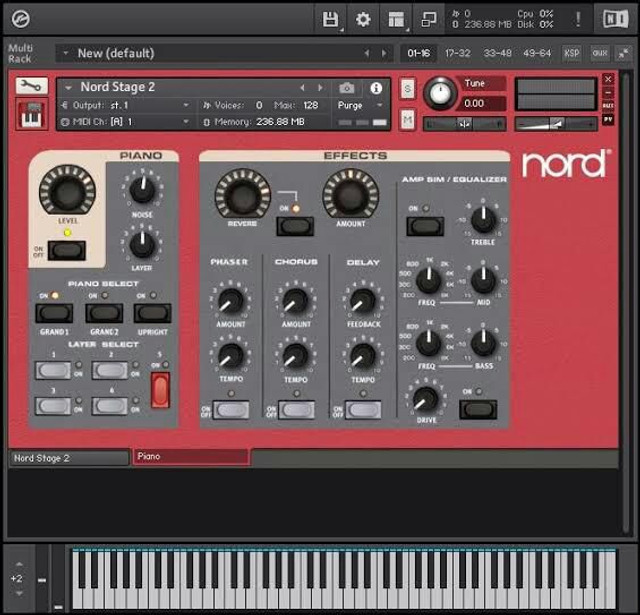Toggle Layer Select 4 button
Image resolution: width=640 pixels, height=615 pixels.
pos(110,406)
